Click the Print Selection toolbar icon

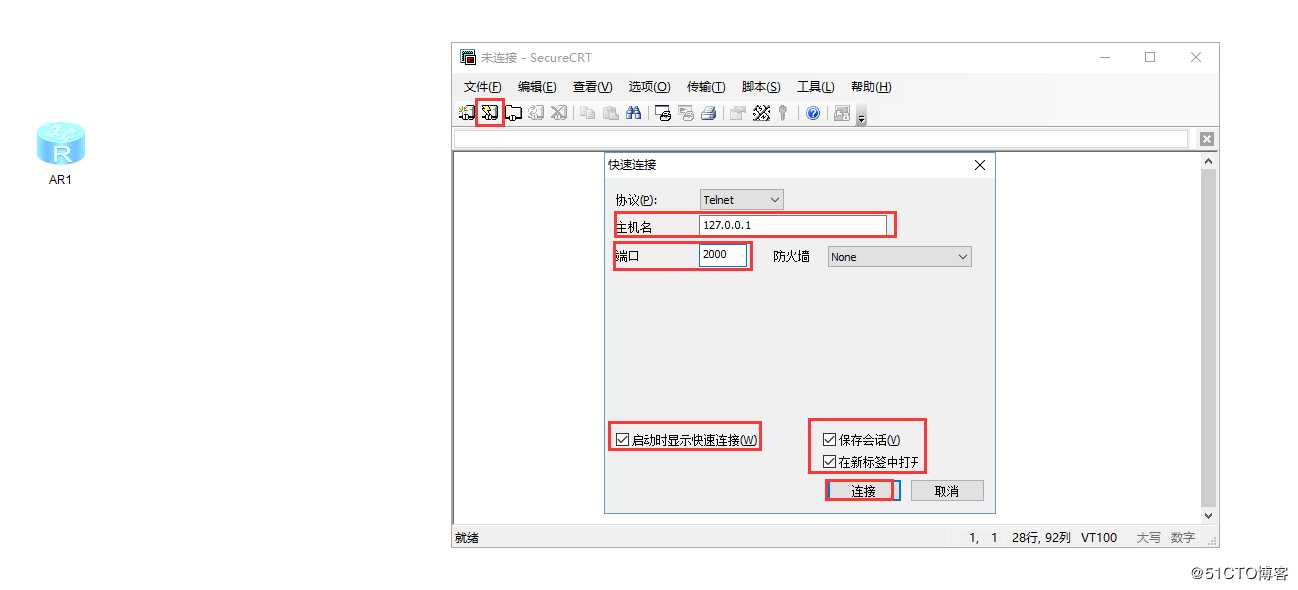[686, 113]
